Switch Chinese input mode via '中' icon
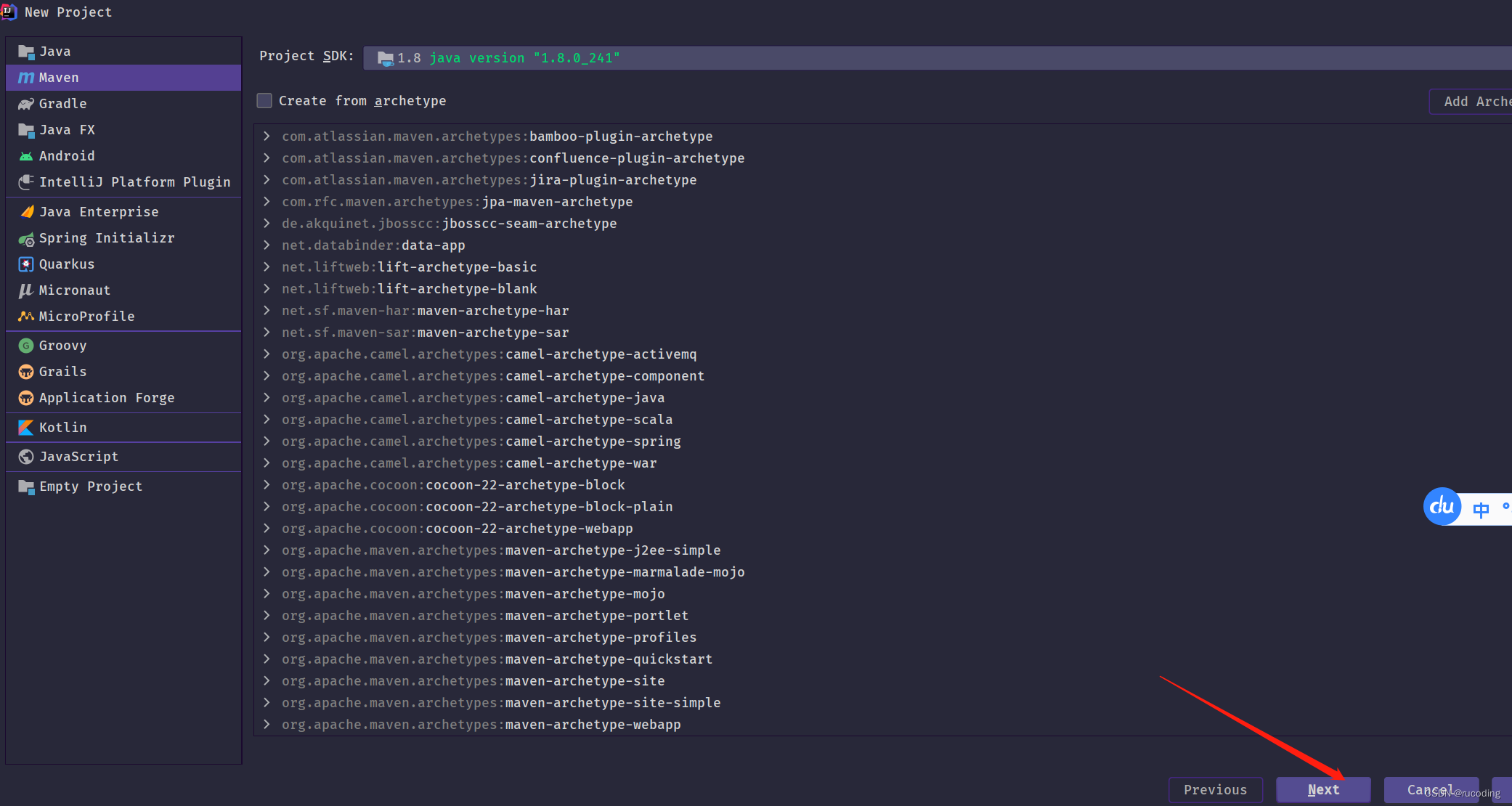Image resolution: width=1512 pixels, height=806 pixels. [1481, 509]
